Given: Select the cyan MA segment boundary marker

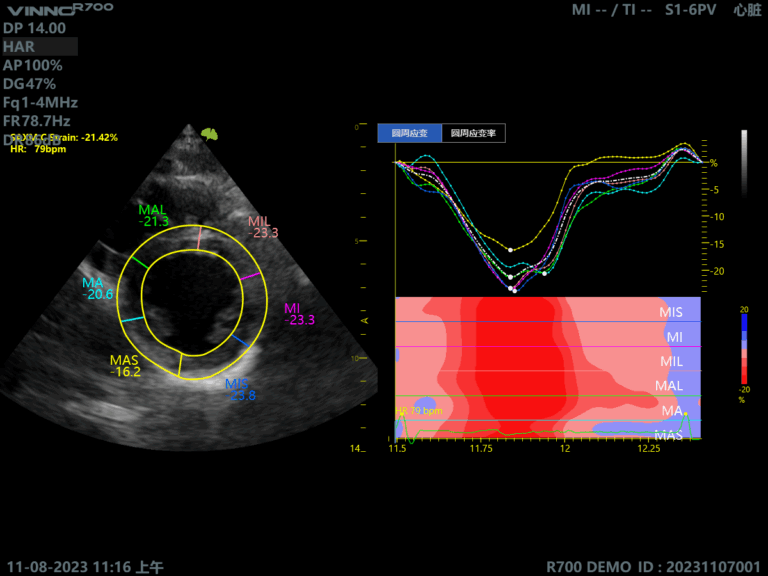Looking at the screenshot, I should click(131, 318).
